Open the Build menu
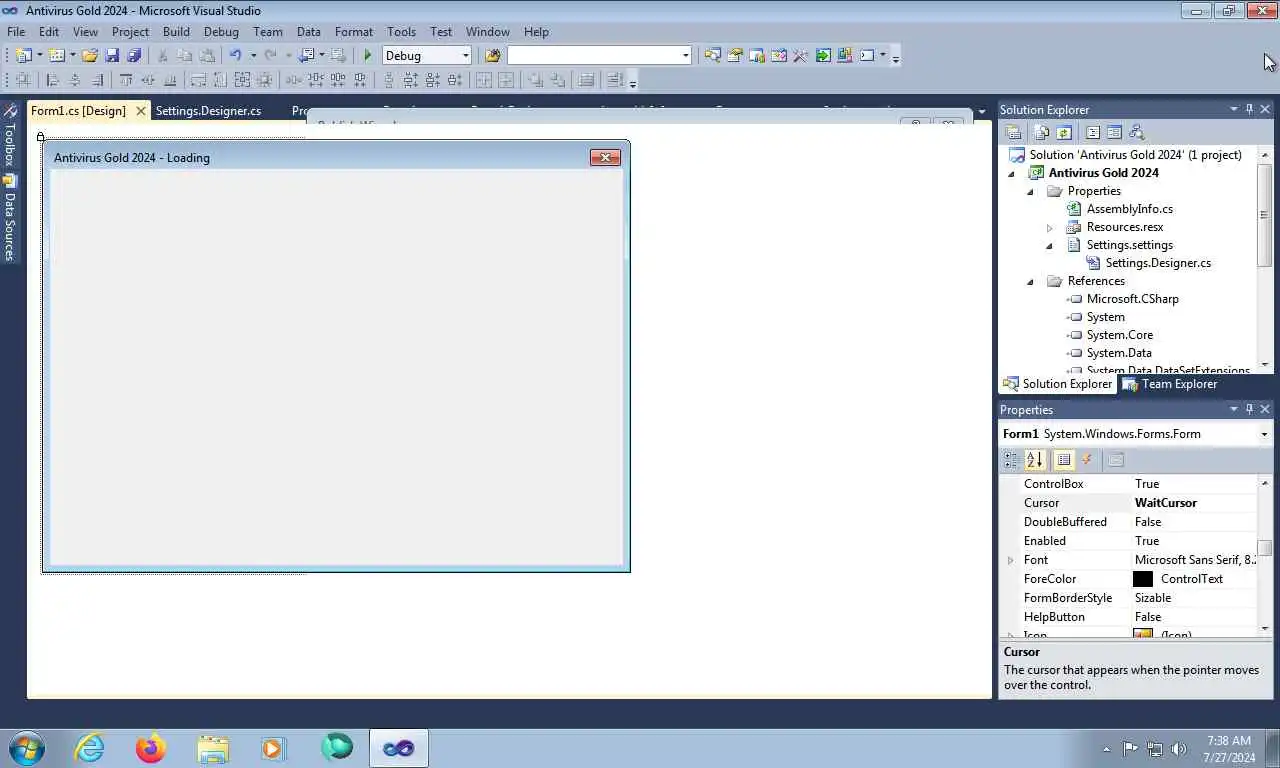This screenshot has height=768, width=1280. tap(176, 32)
